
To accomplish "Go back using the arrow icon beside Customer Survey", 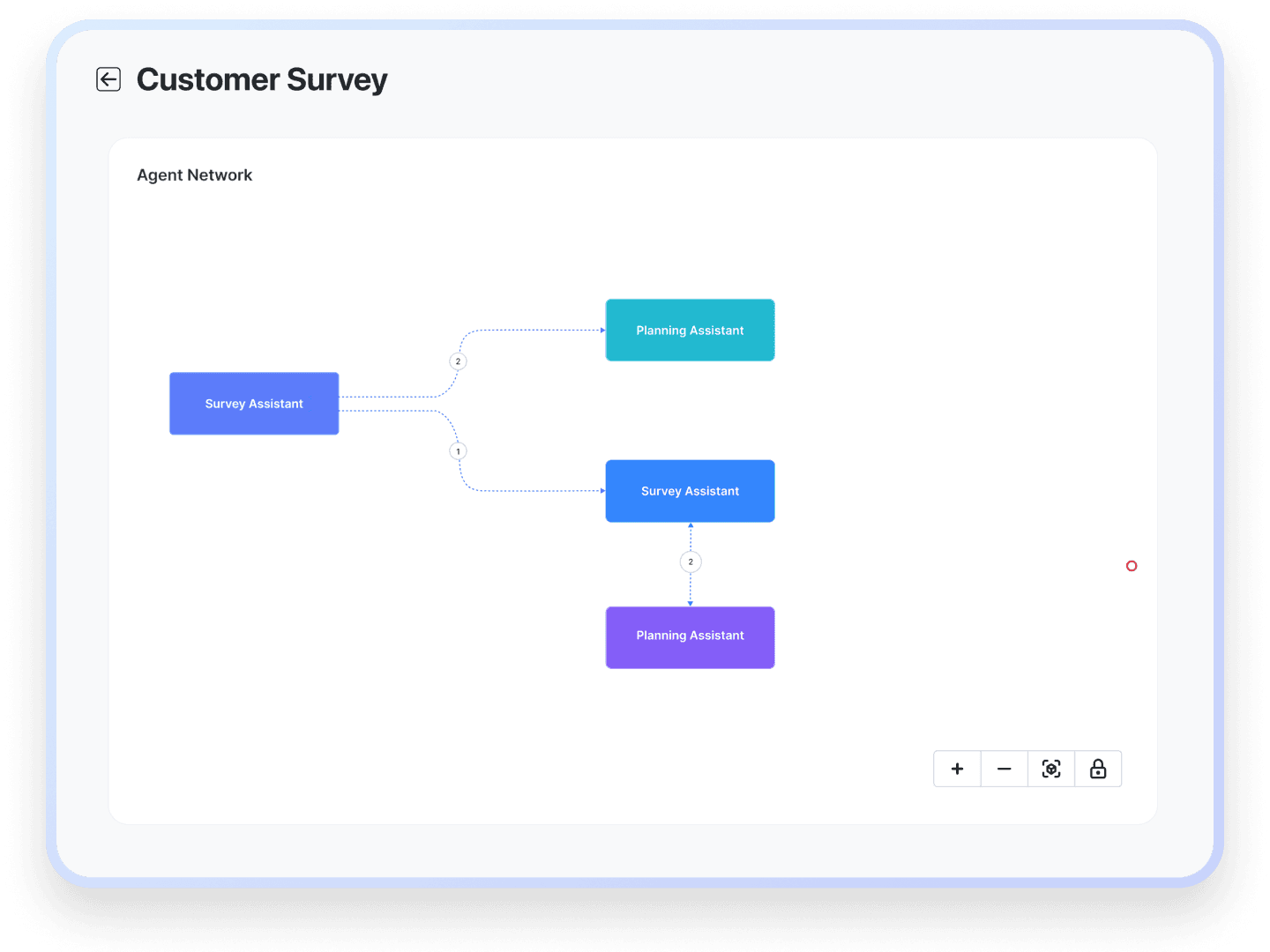I will [108, 79].
